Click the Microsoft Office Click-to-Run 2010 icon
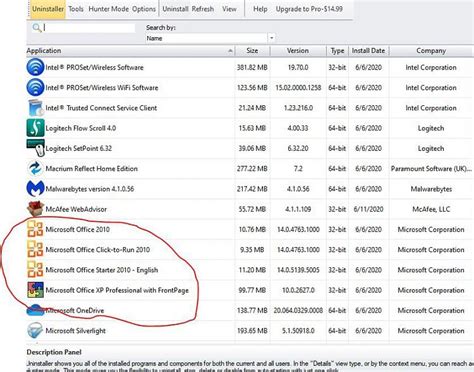The height and width of the screenshot is (372, 474). 35,249
